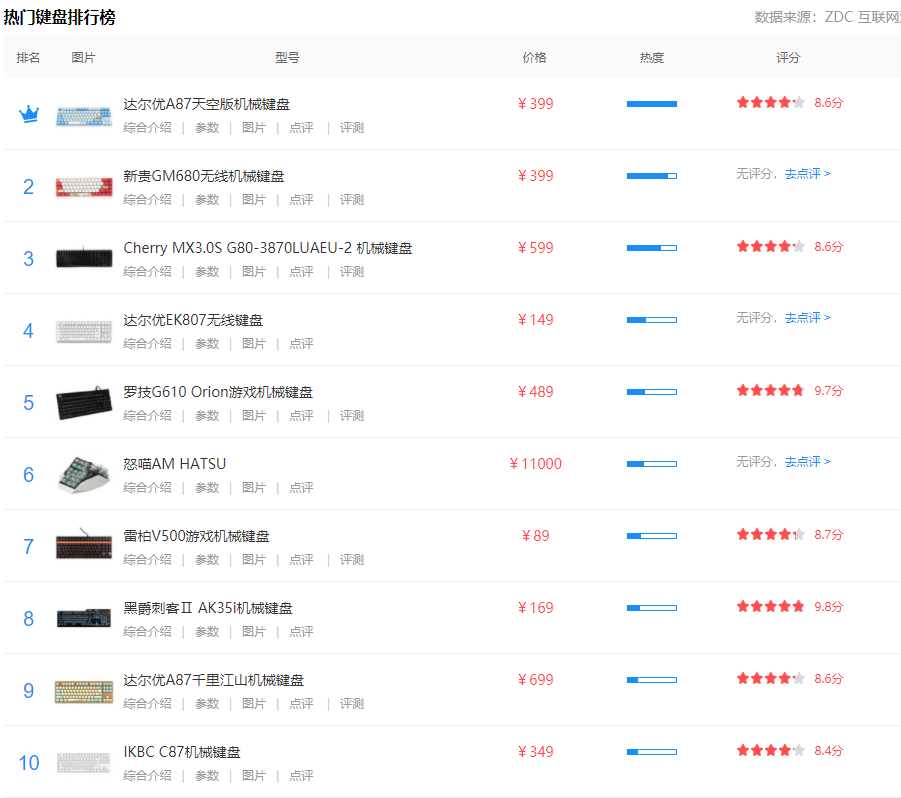Click the star rating of 黑爵刺客II AK35i

tap(770, 607)
